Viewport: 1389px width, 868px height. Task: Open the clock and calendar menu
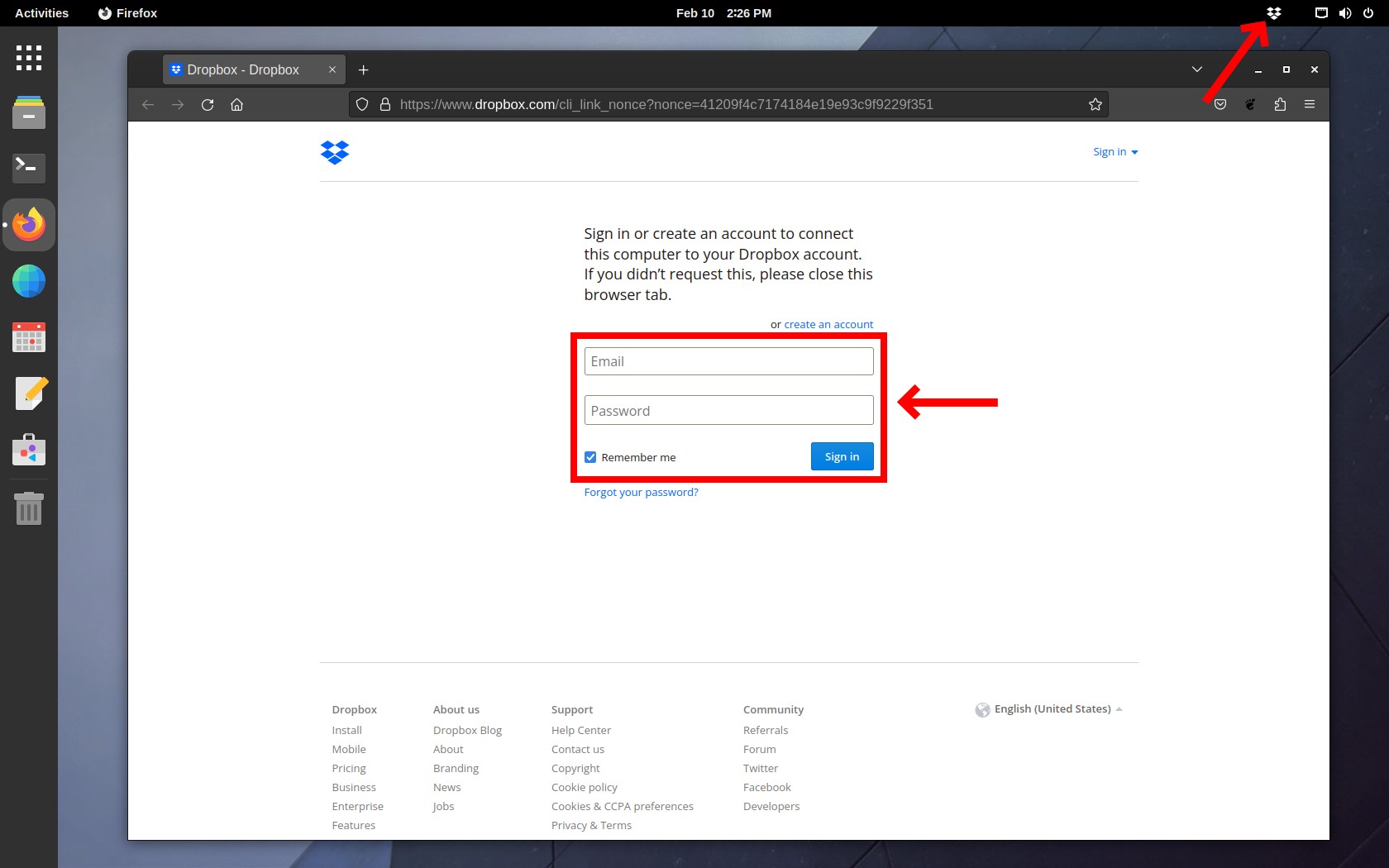point(723,13)
